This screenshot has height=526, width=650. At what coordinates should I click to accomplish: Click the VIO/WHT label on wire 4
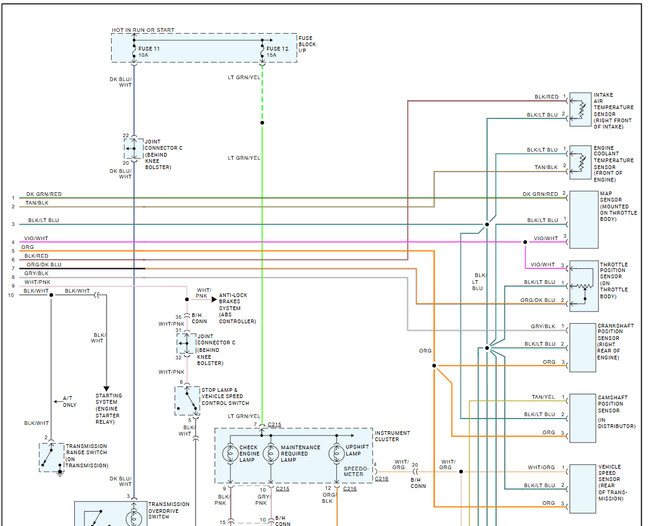point(36,238)
